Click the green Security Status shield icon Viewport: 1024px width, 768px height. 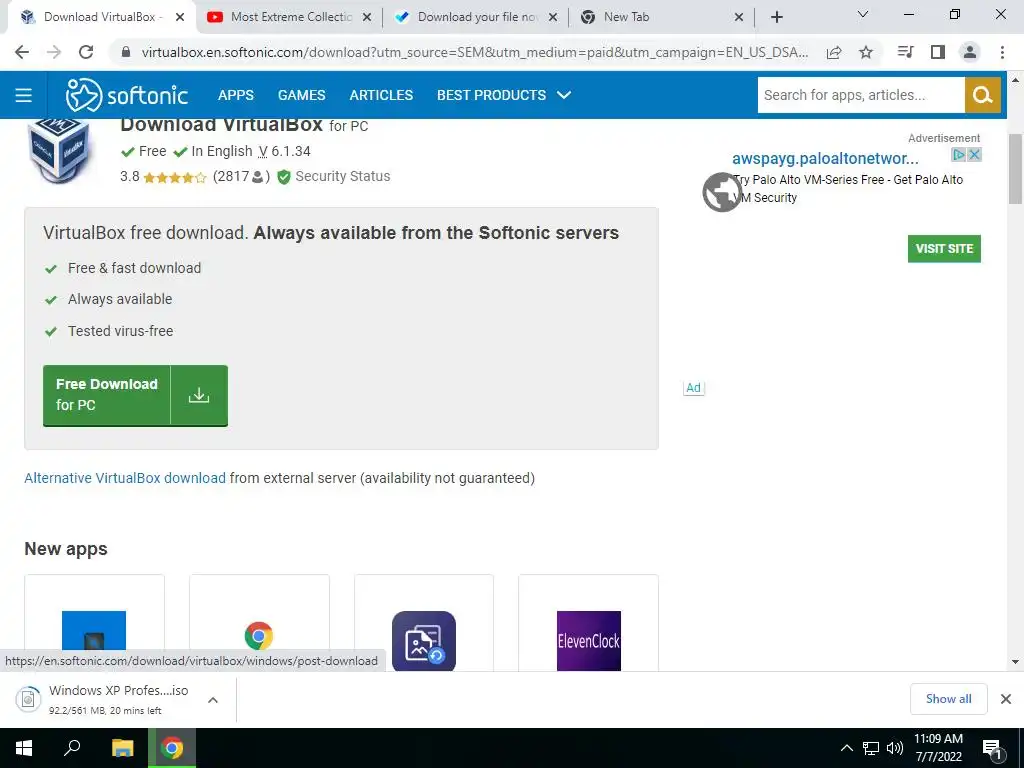(283, 177)
